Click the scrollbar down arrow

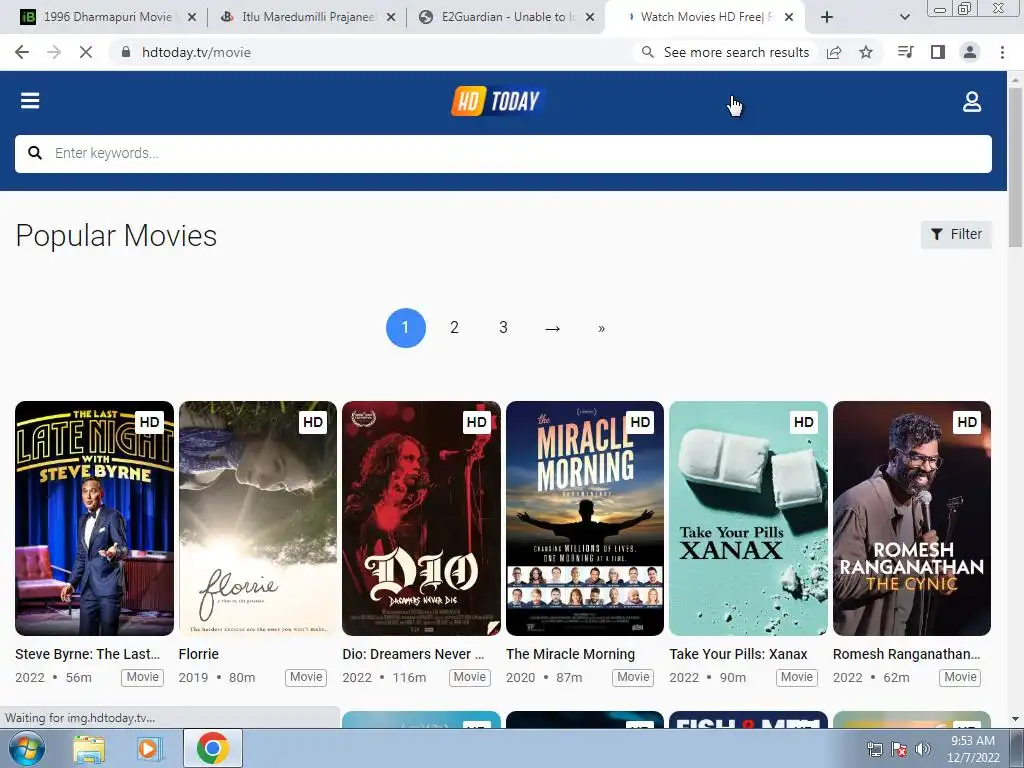tap(1015, 719)
